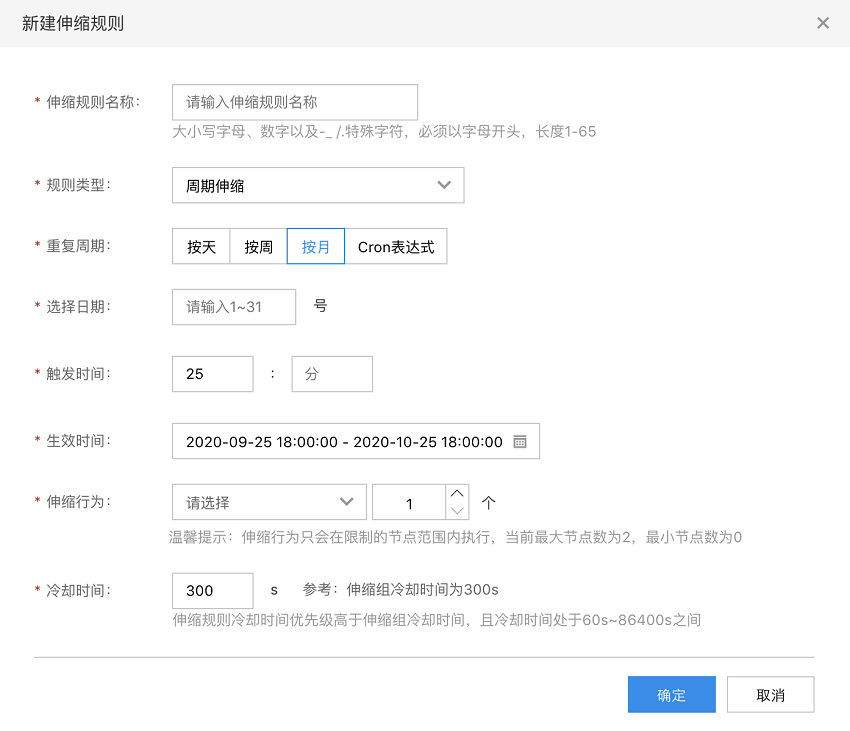Select the 按天 repeat period option
Viewport: 850px width, 731px height.
point(201,246)
